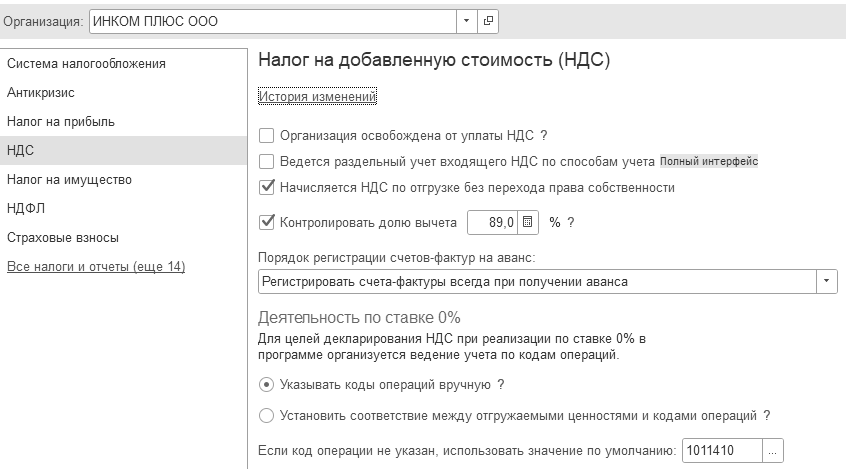
Task: Click the ellipsis button beside code 1011410
Action: point(773,451)
